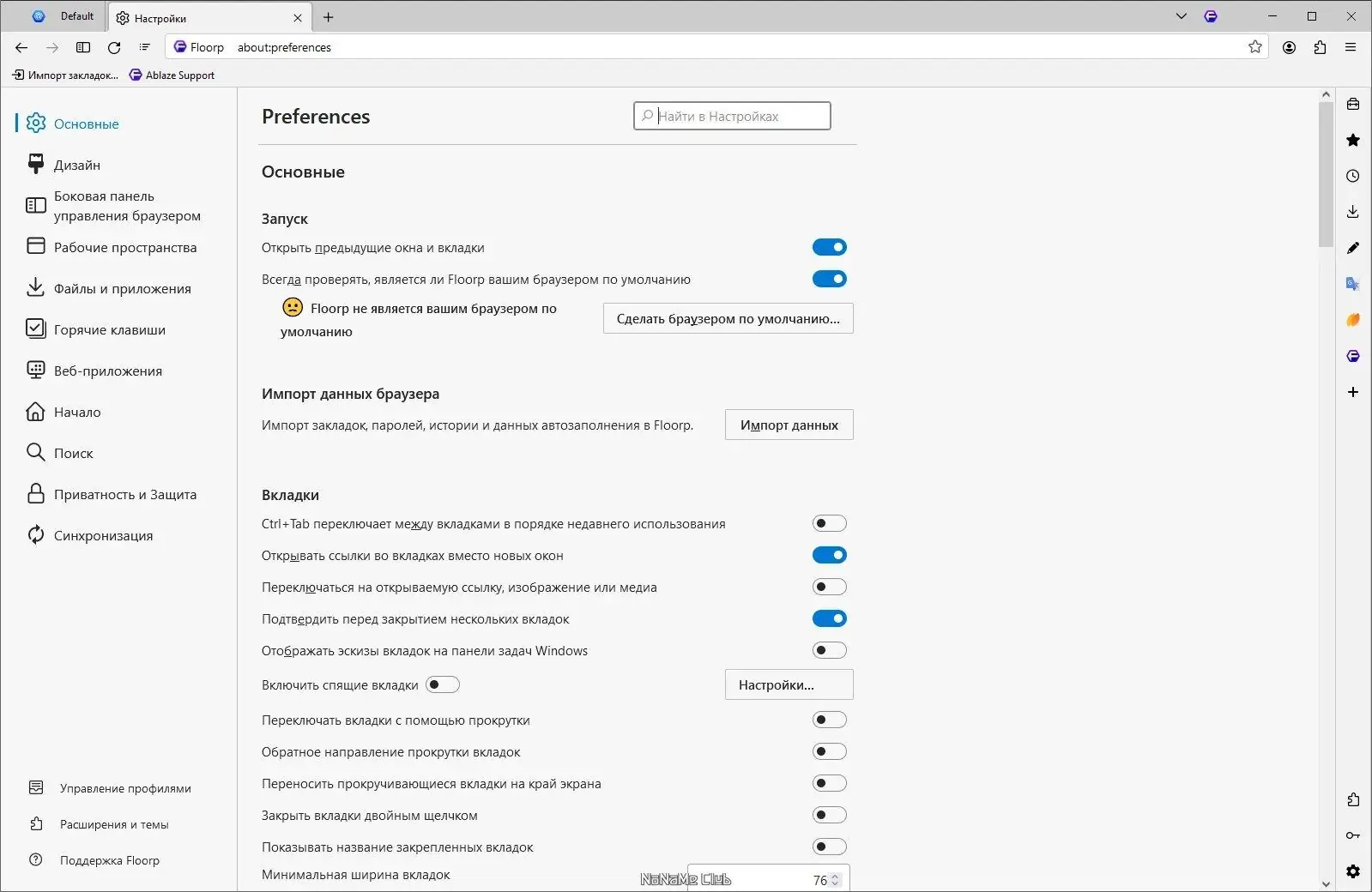Close the Настройки tab
Viewport: 1372px width, 892px height.
[298, 17]
